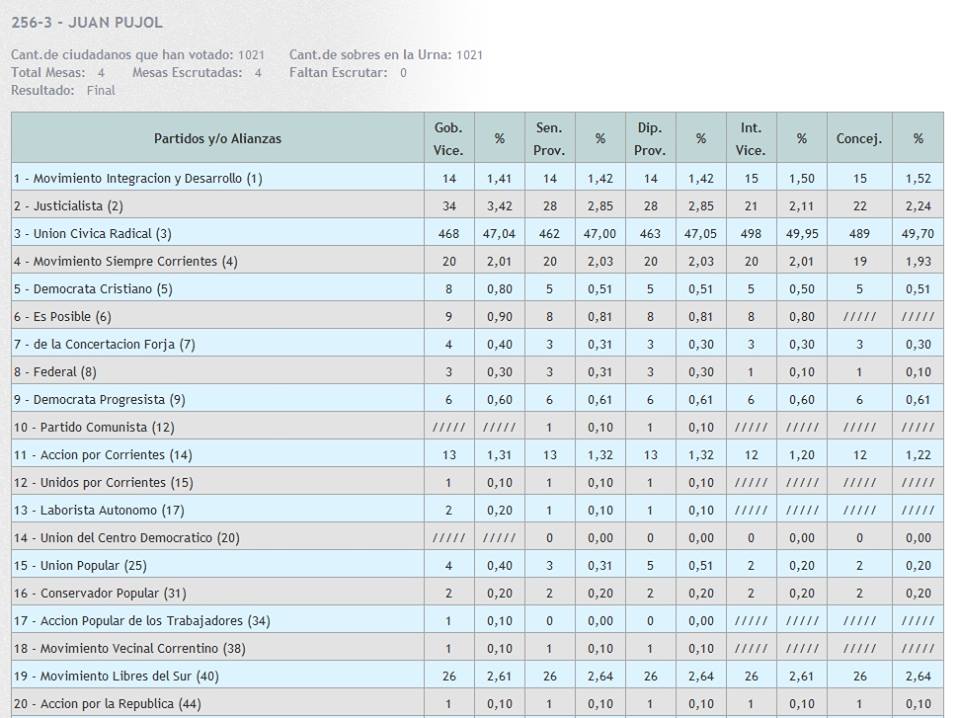This screenshot has height=718, width=960.
Task: Select row "12 - Unidos por Corrientes (15)"
Action: [x=478, y=482]
